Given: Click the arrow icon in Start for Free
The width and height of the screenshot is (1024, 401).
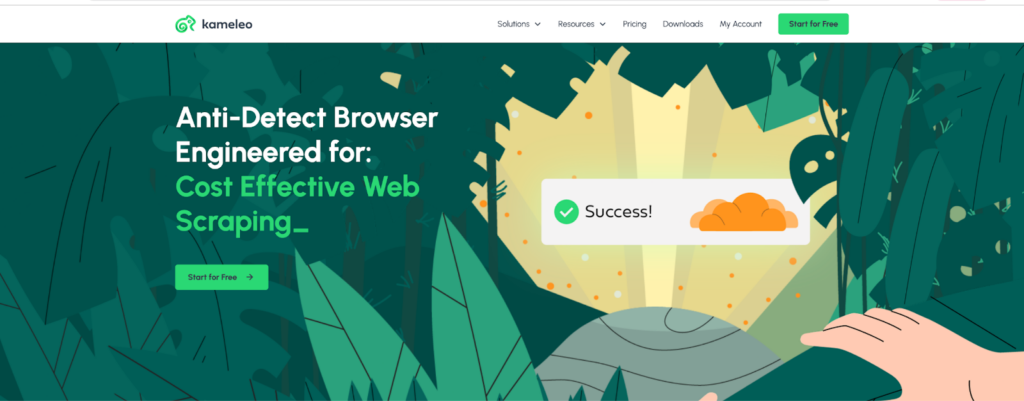Looking at the screenshot, I should click(x=249, y=277).
